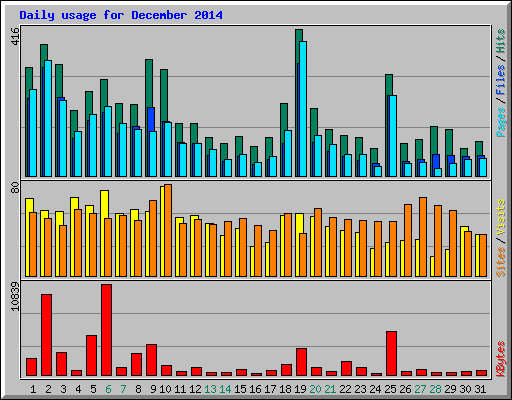Viewport: 512px width, 400px height.
Task: Click day label "1" on the x-axis
Action: (x=33, y=389)
